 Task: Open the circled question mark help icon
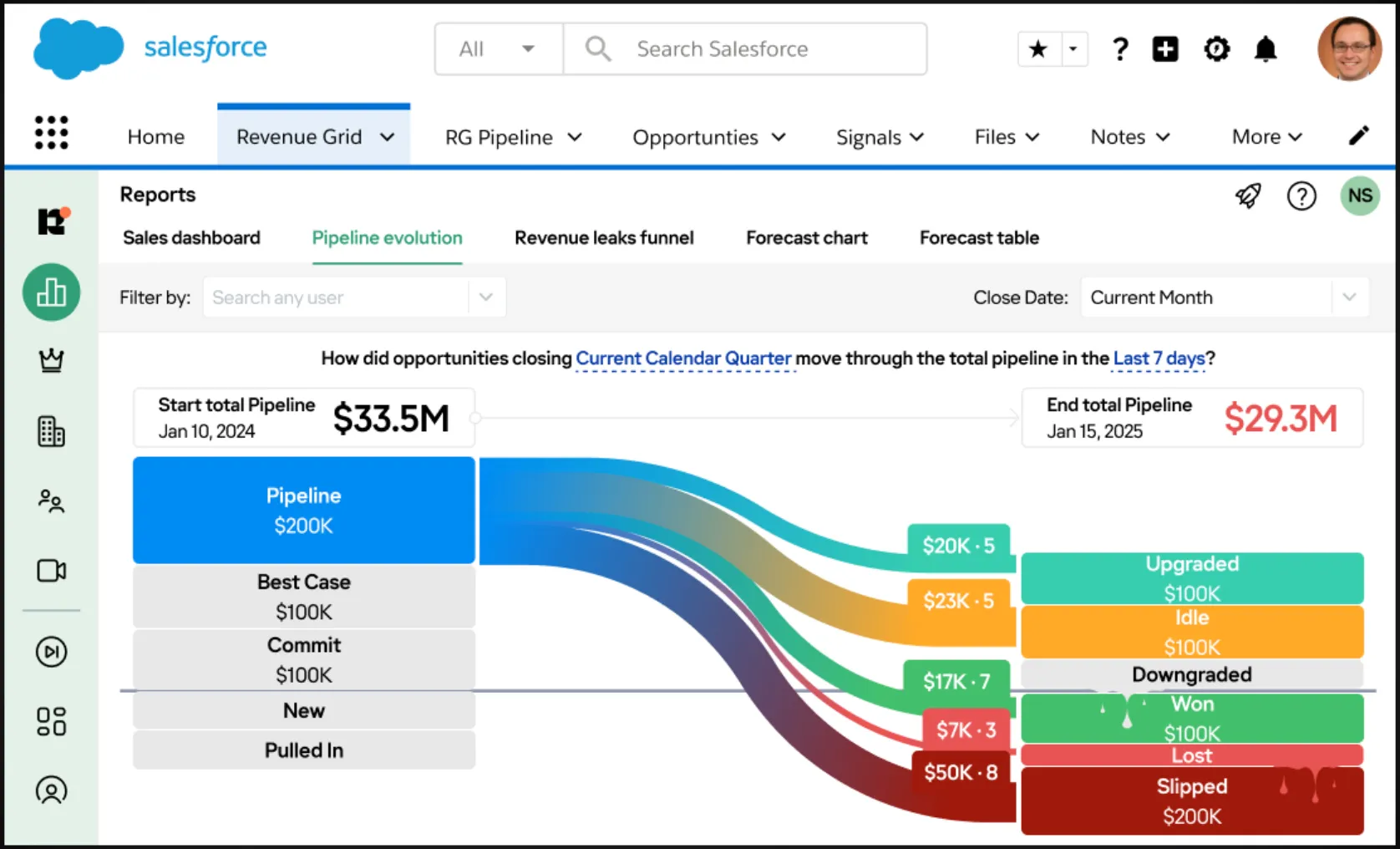[x=1301, y=196]
